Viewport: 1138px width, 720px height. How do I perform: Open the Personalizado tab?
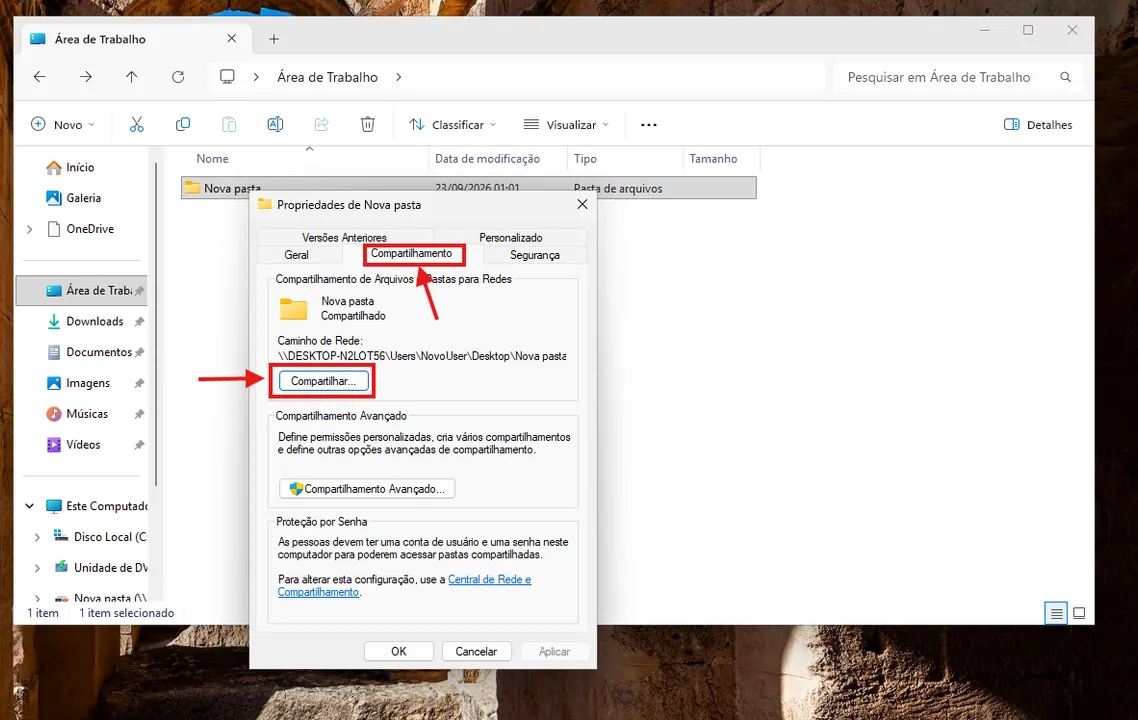(x=510, y=237)
